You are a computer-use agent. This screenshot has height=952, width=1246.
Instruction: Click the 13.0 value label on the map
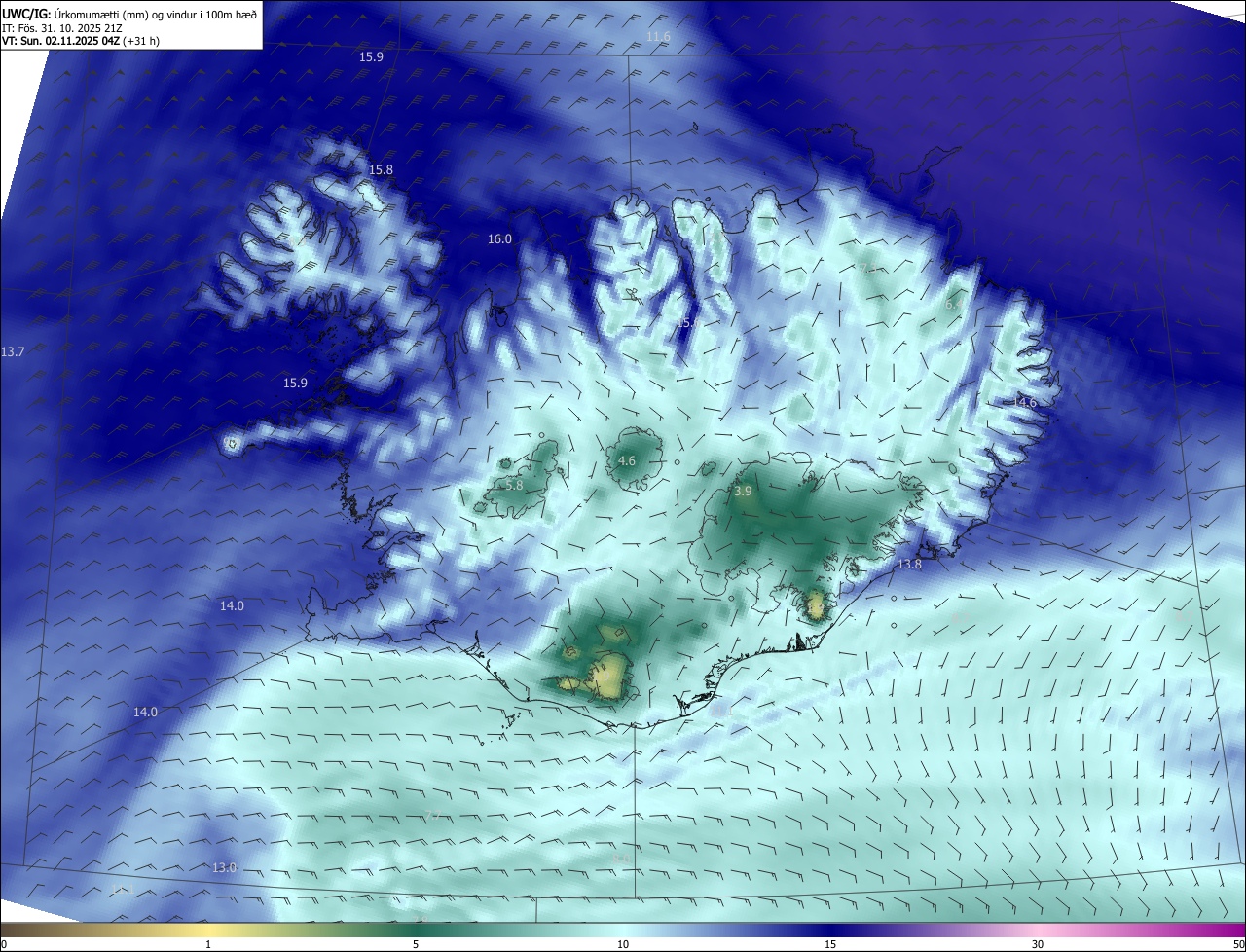225,868
